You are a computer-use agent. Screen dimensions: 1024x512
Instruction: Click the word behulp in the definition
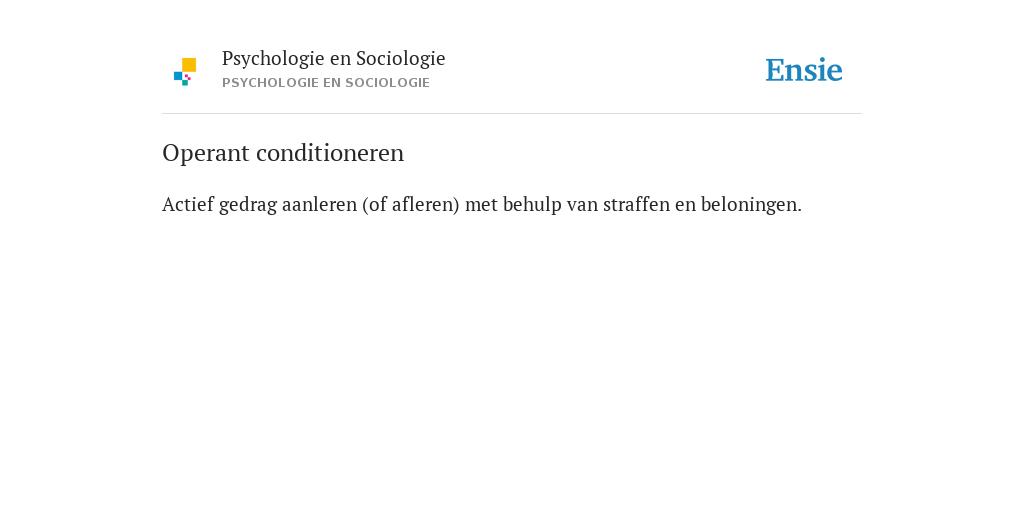click(x=532, y=205)
